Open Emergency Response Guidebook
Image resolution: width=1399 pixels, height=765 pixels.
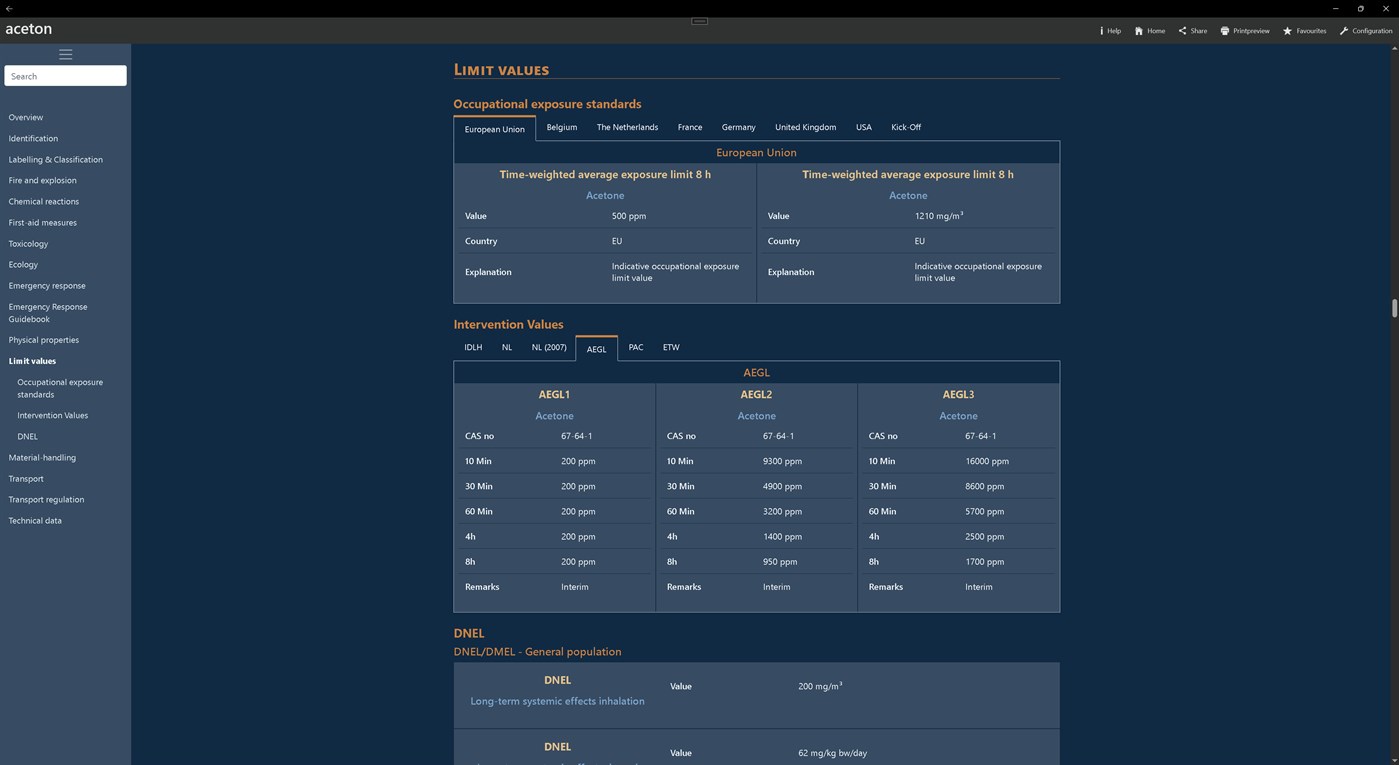(48, 313)
